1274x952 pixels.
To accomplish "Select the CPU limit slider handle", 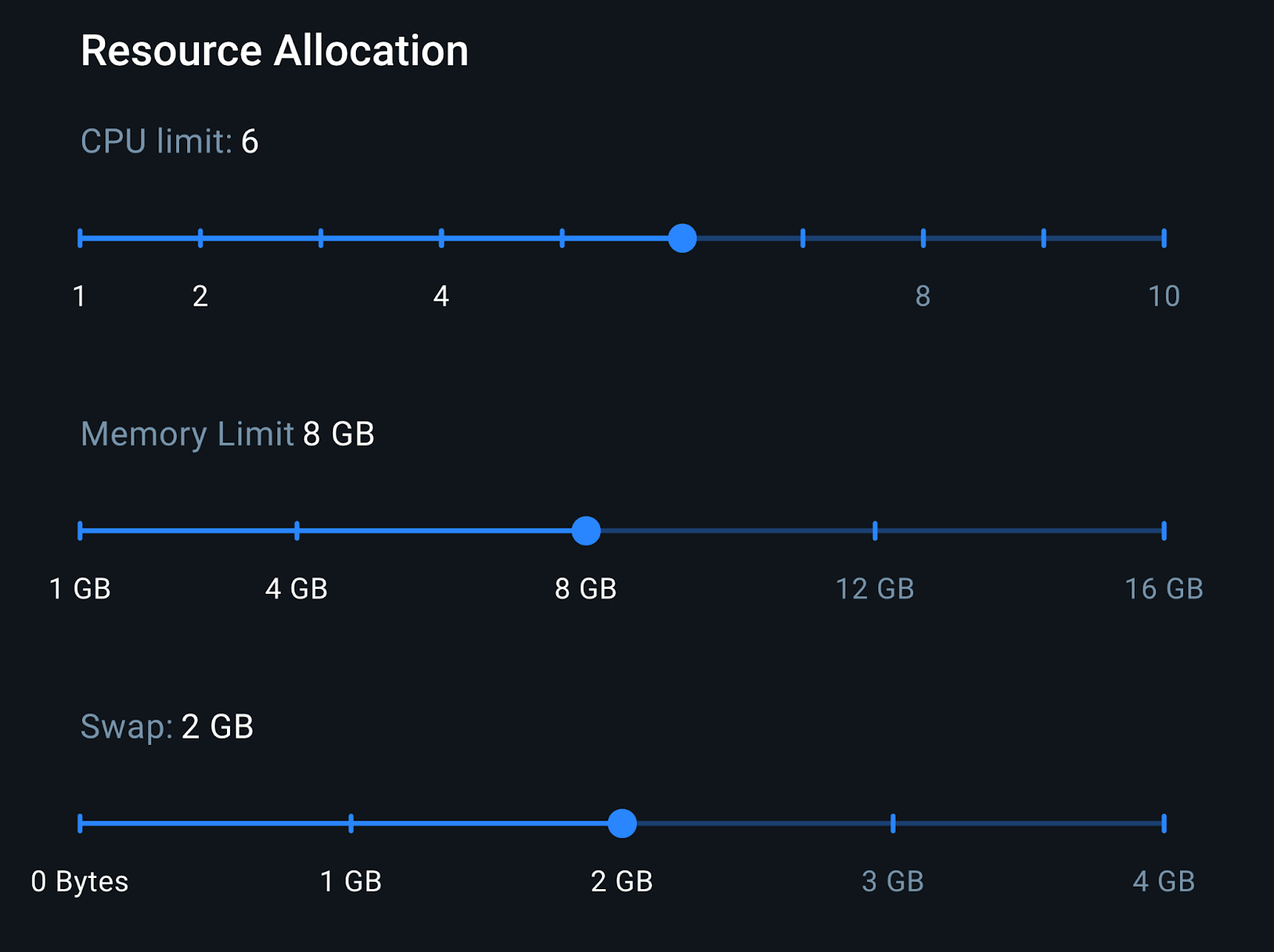I will click(683, 237).
